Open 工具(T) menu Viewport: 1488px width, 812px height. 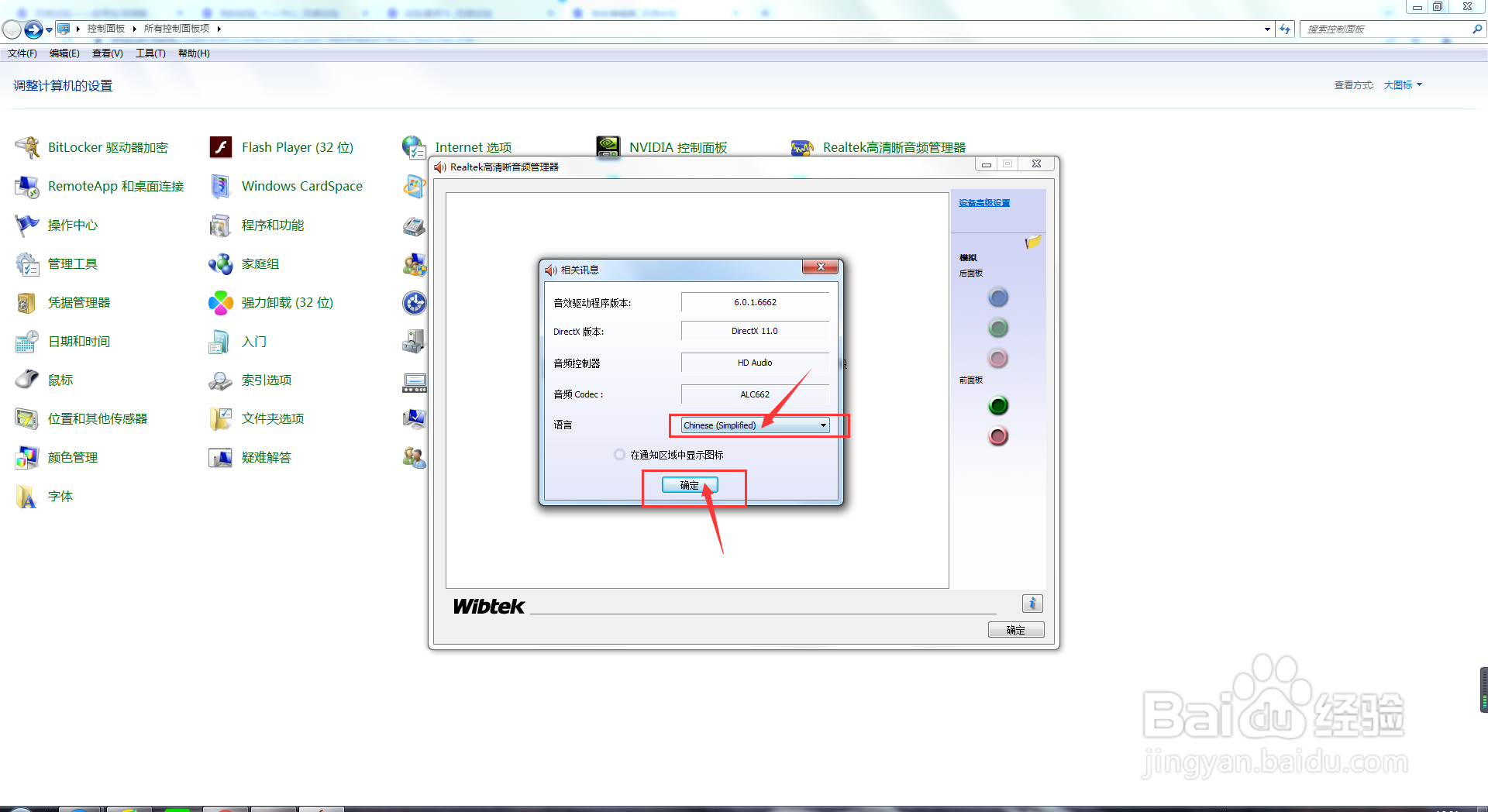150,53
